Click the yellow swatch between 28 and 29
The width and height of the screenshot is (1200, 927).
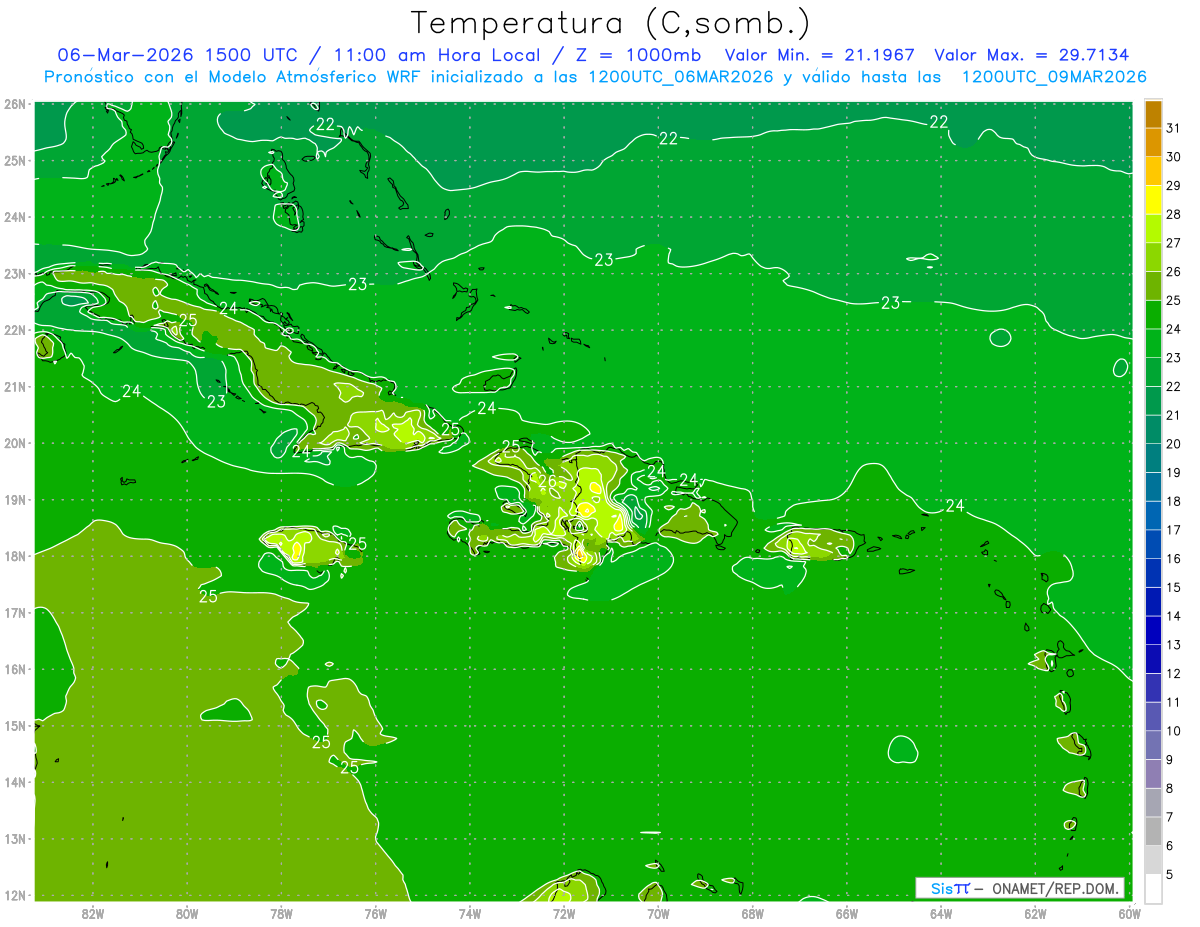click(x=1153, y=200)
